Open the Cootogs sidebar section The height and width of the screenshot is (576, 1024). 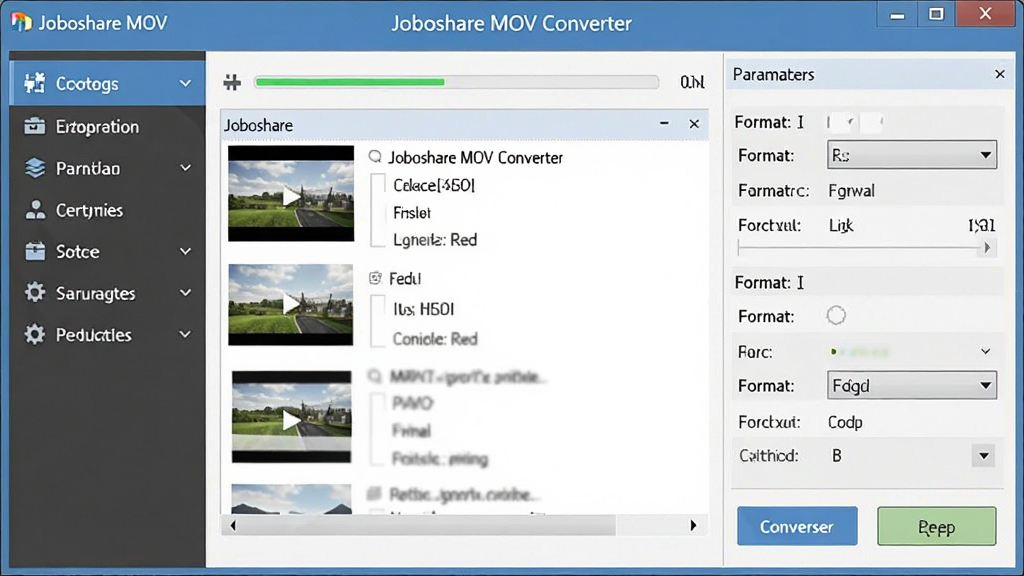pos(107,83)
